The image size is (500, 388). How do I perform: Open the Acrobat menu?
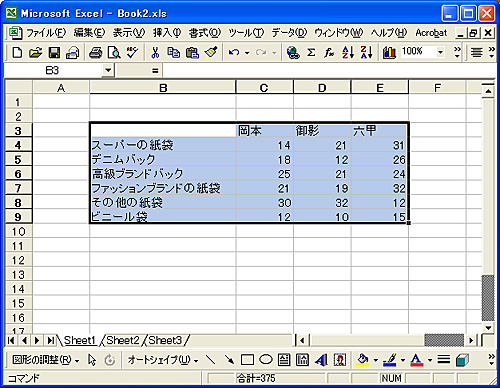tap(431, 33)
